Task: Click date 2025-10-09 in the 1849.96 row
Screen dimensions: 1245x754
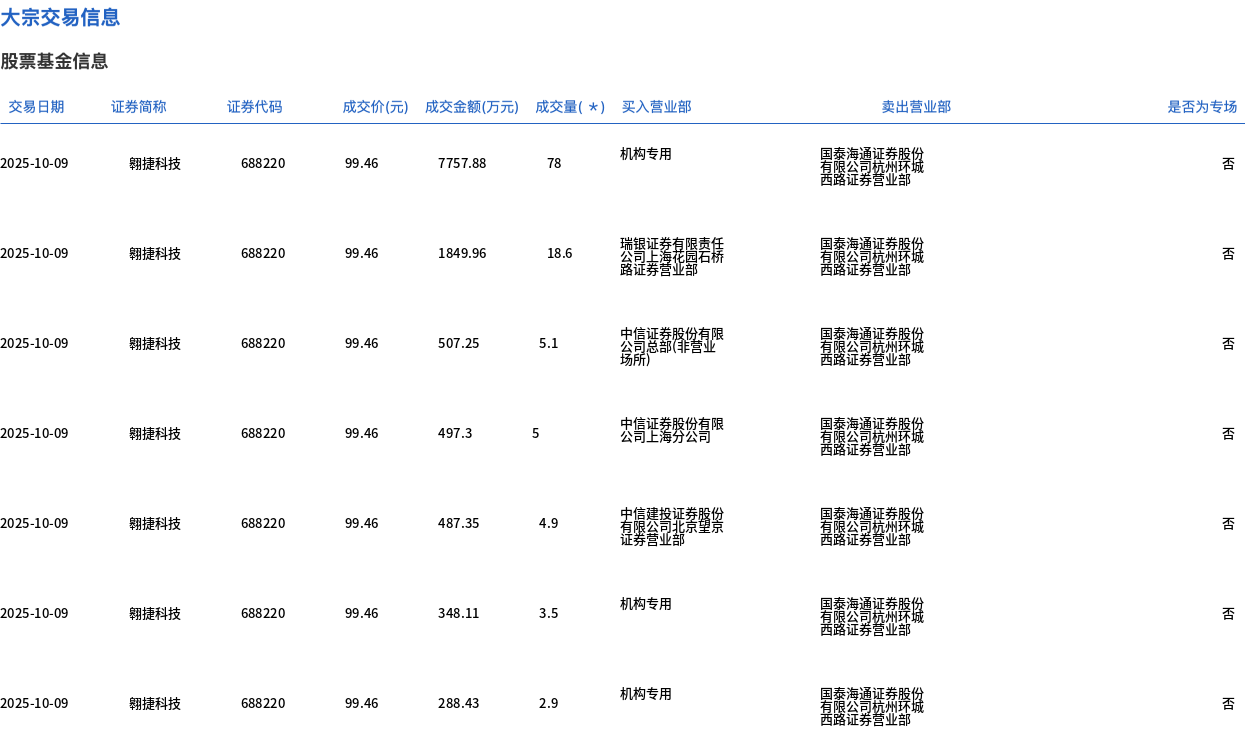Action: click(x=34, y=253)
